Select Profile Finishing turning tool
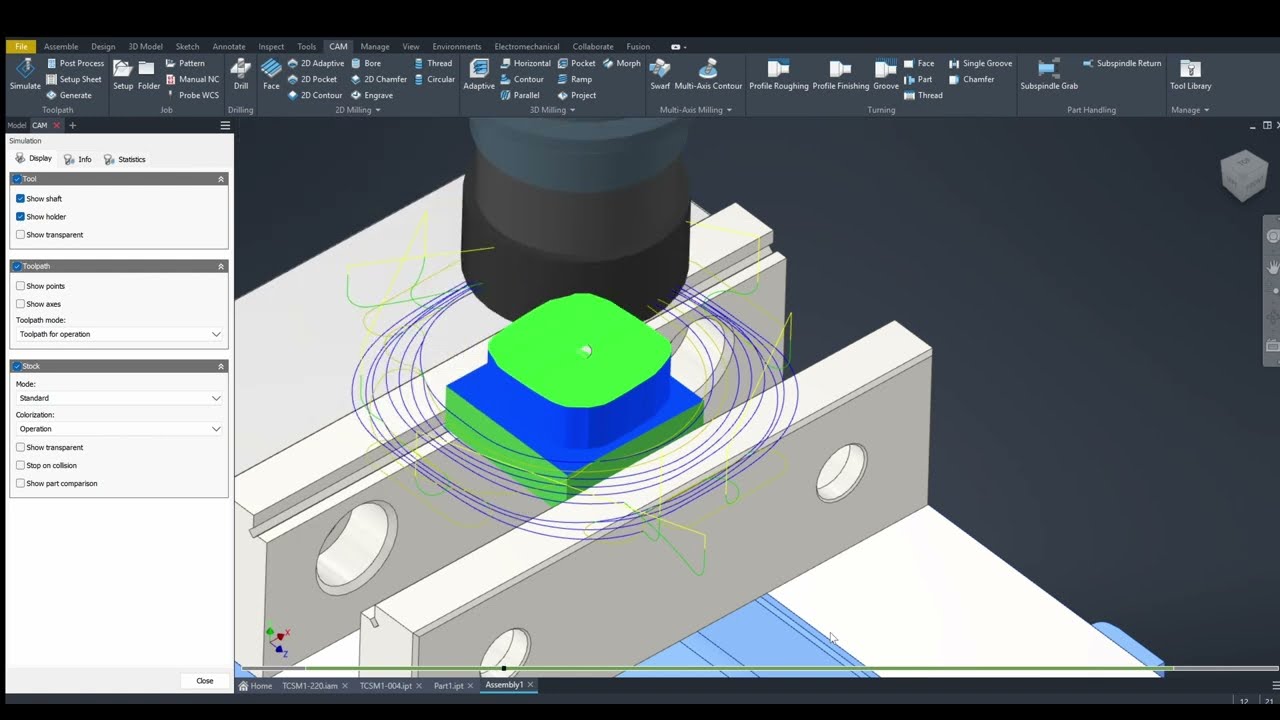Screen dimensions: 1280x720 point(841,74)
